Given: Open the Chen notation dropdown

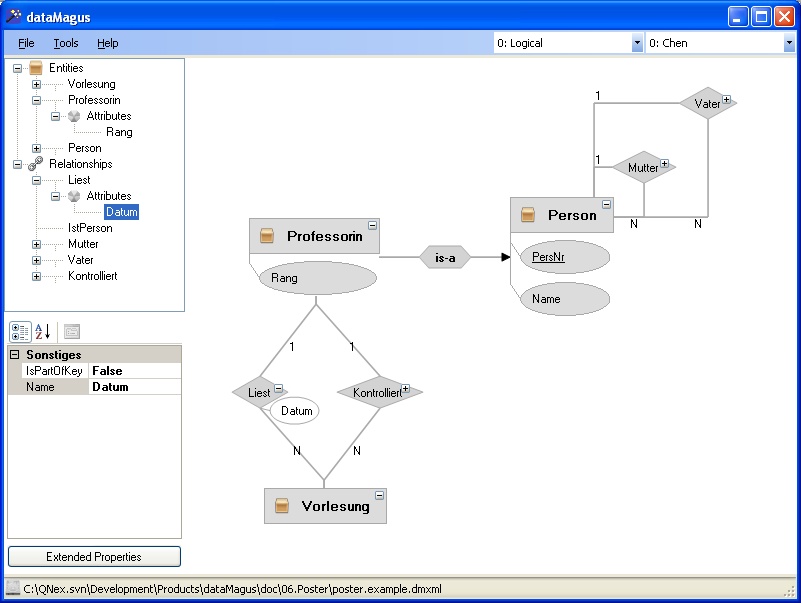Looking at the screenshot, I should 789,43.
